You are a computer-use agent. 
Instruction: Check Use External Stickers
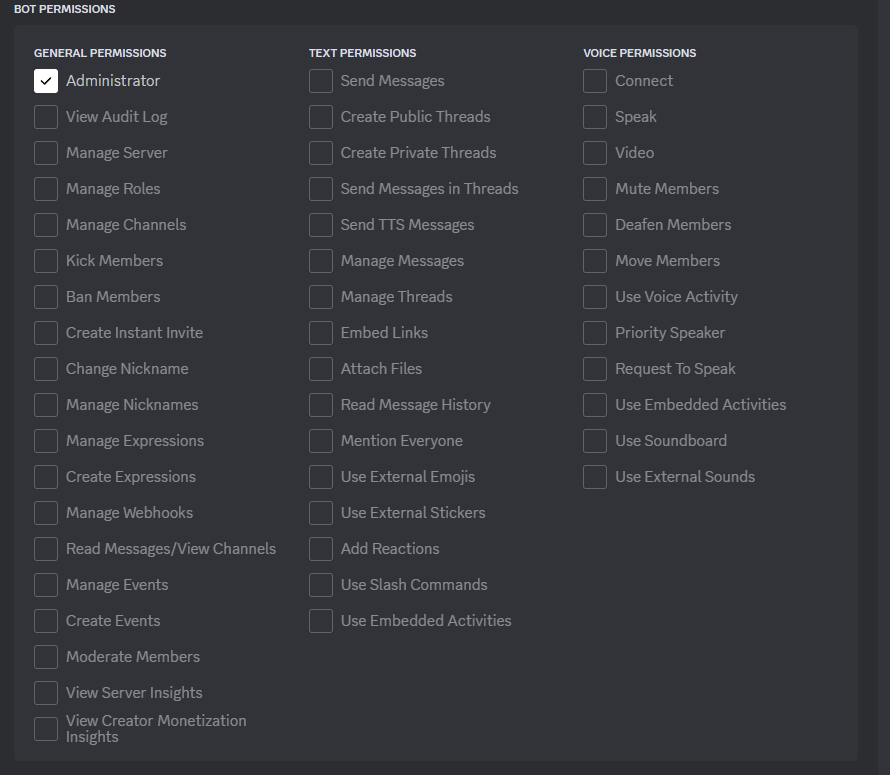(321, 513)
